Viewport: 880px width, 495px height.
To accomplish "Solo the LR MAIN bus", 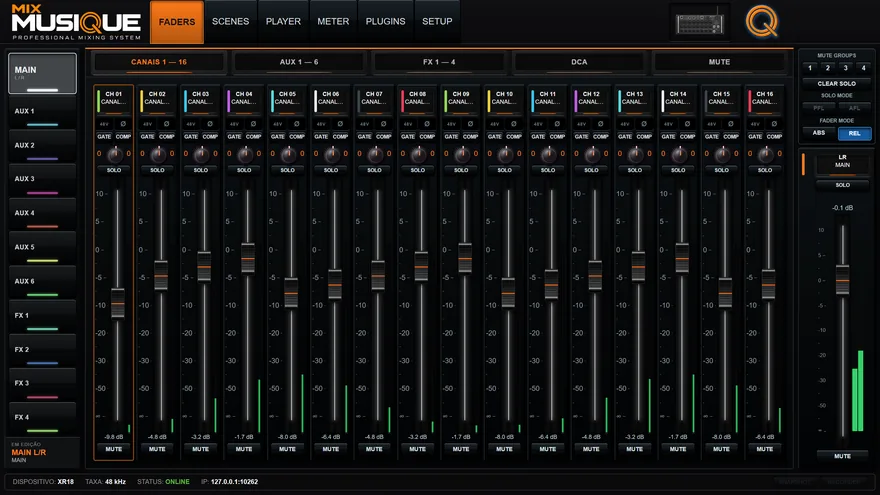I will 842,185.
